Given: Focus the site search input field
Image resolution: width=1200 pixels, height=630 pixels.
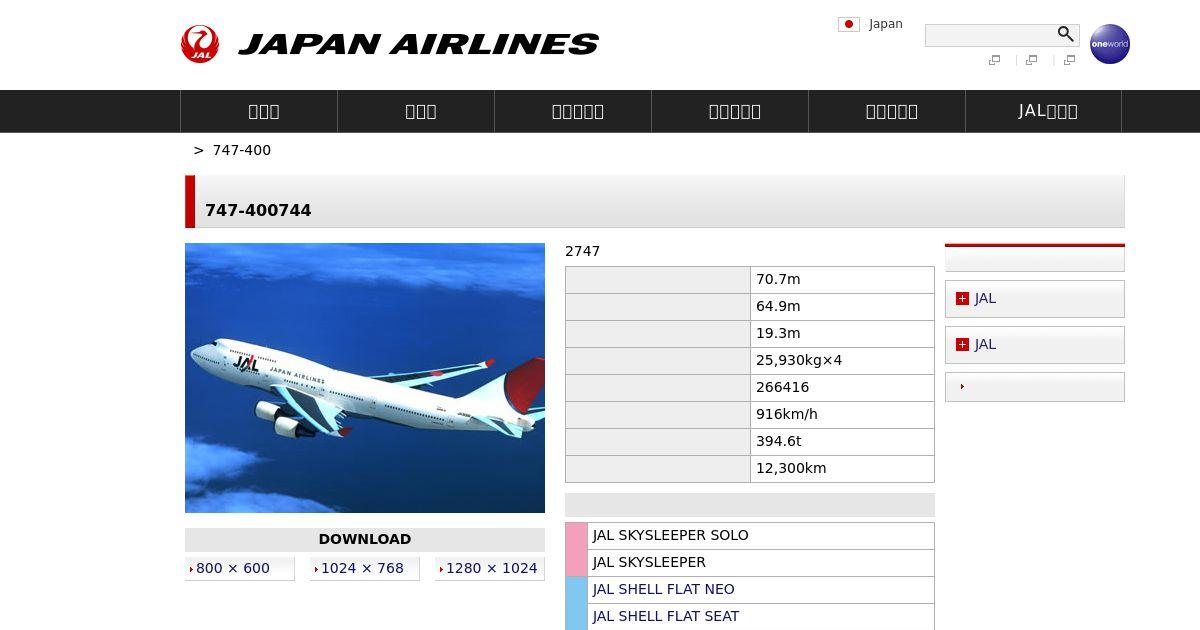Looking at the screenshot, I should coord(989,35).
